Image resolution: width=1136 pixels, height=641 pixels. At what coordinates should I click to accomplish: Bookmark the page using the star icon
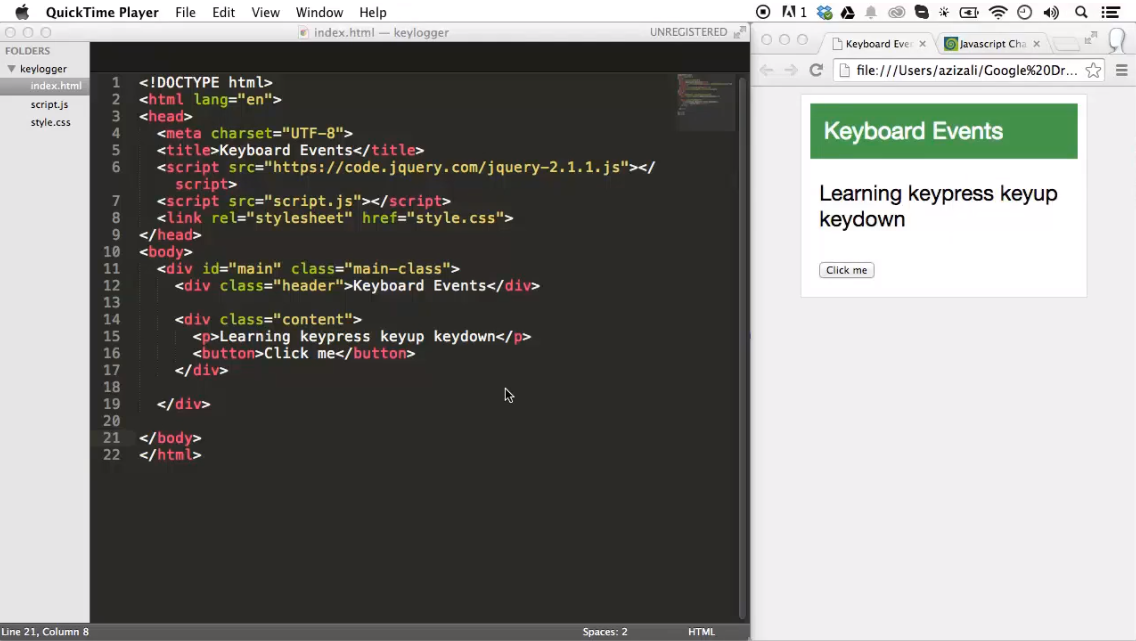point(1094,70)
